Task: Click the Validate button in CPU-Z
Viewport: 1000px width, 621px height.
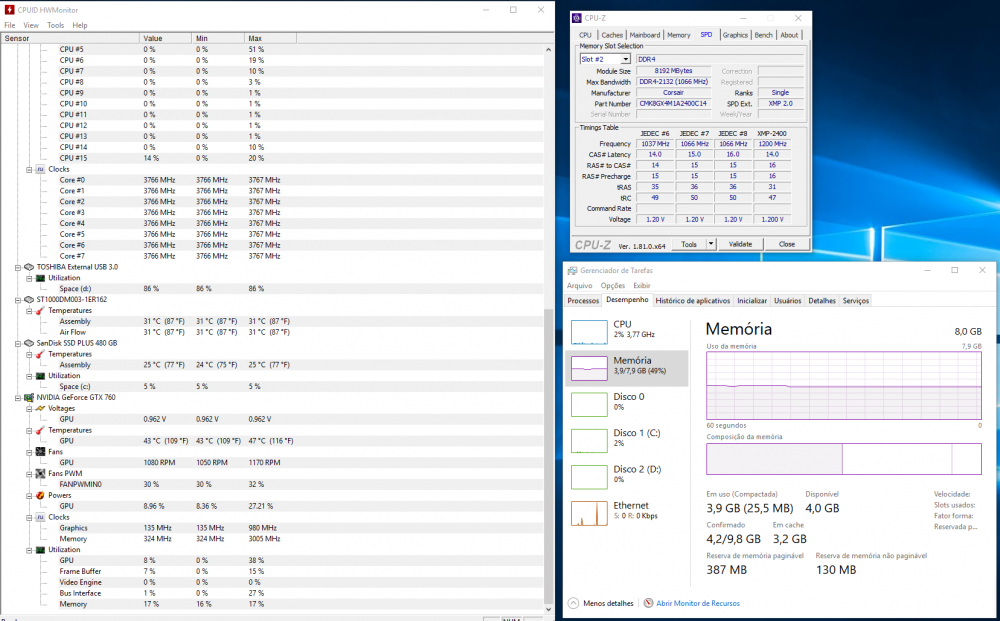Action: [740, 243]
